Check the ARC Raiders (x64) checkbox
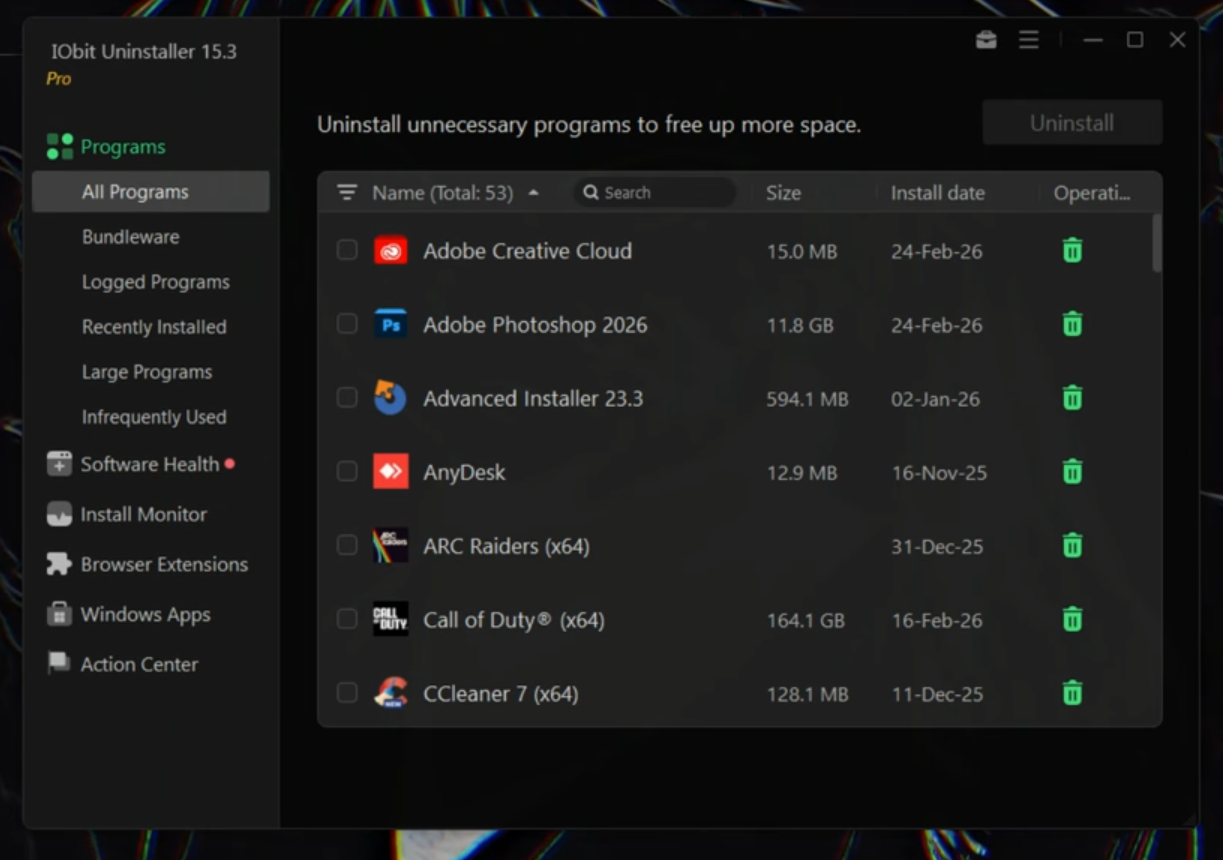The width and height of the screenshot is (1223, 860). [x=347, y=545]
